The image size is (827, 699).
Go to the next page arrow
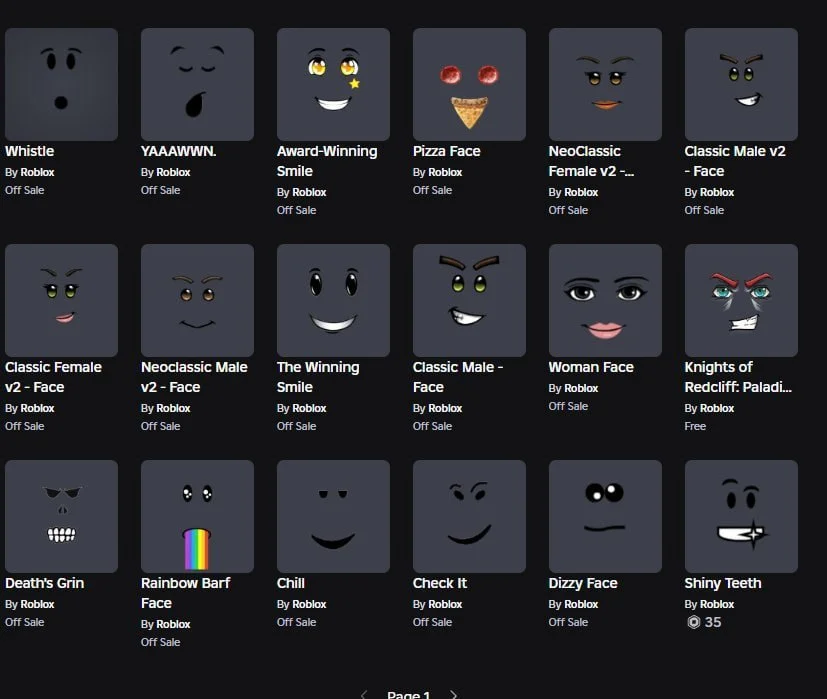click(454, 694)
